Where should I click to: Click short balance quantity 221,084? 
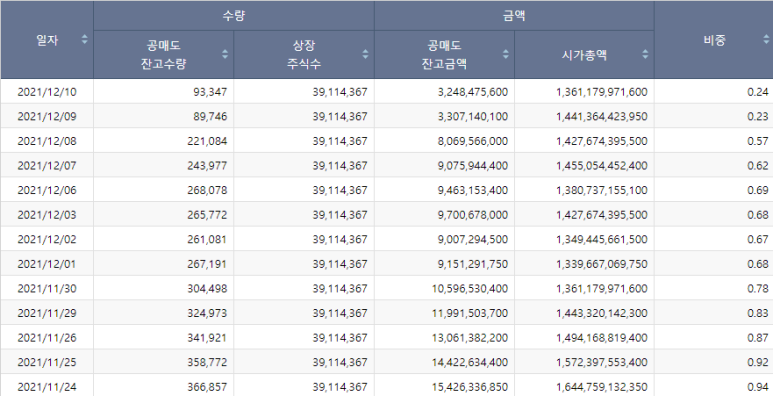tap(207, 141)
